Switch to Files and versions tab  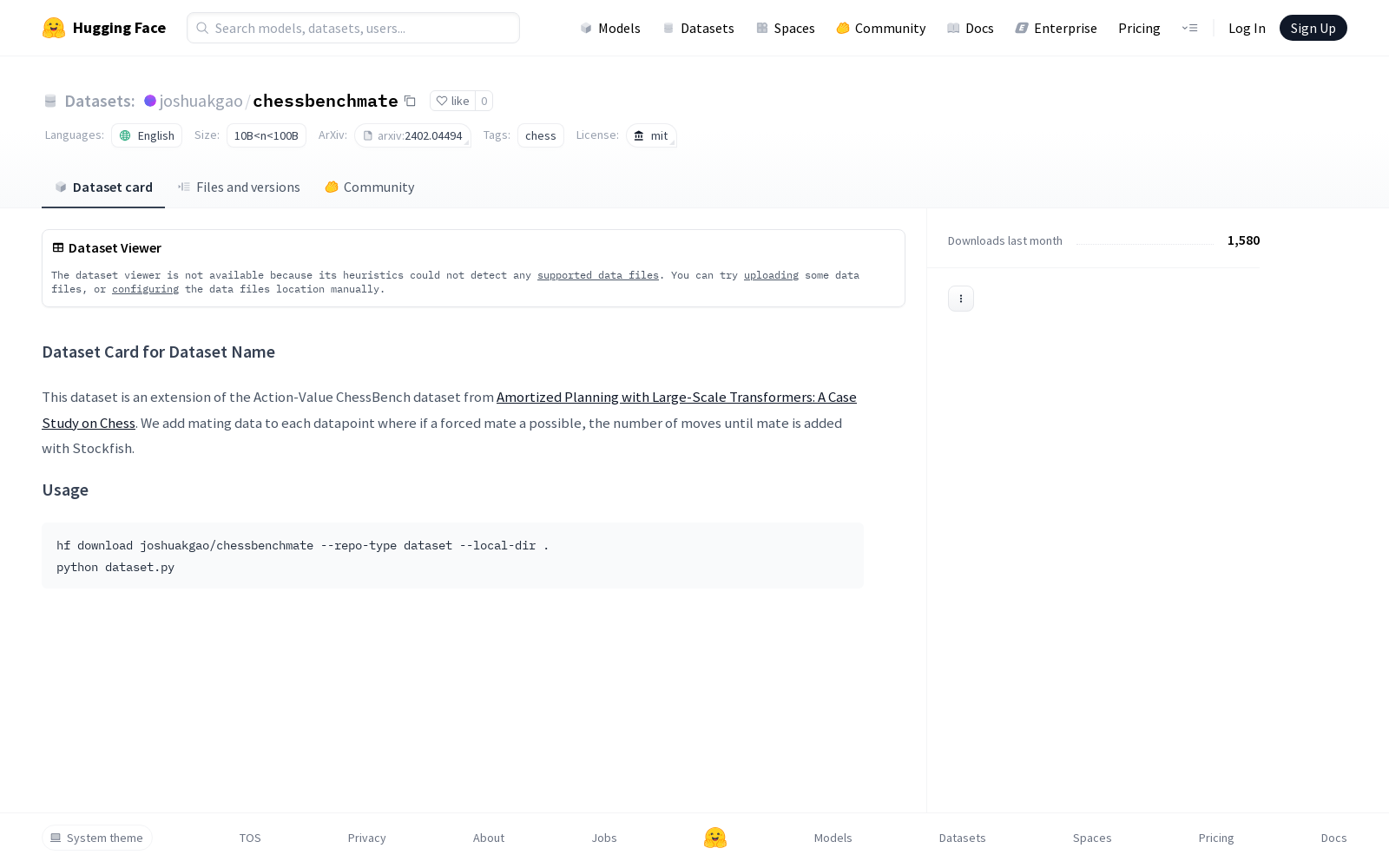pyautogui.click(x=239, y=187)
